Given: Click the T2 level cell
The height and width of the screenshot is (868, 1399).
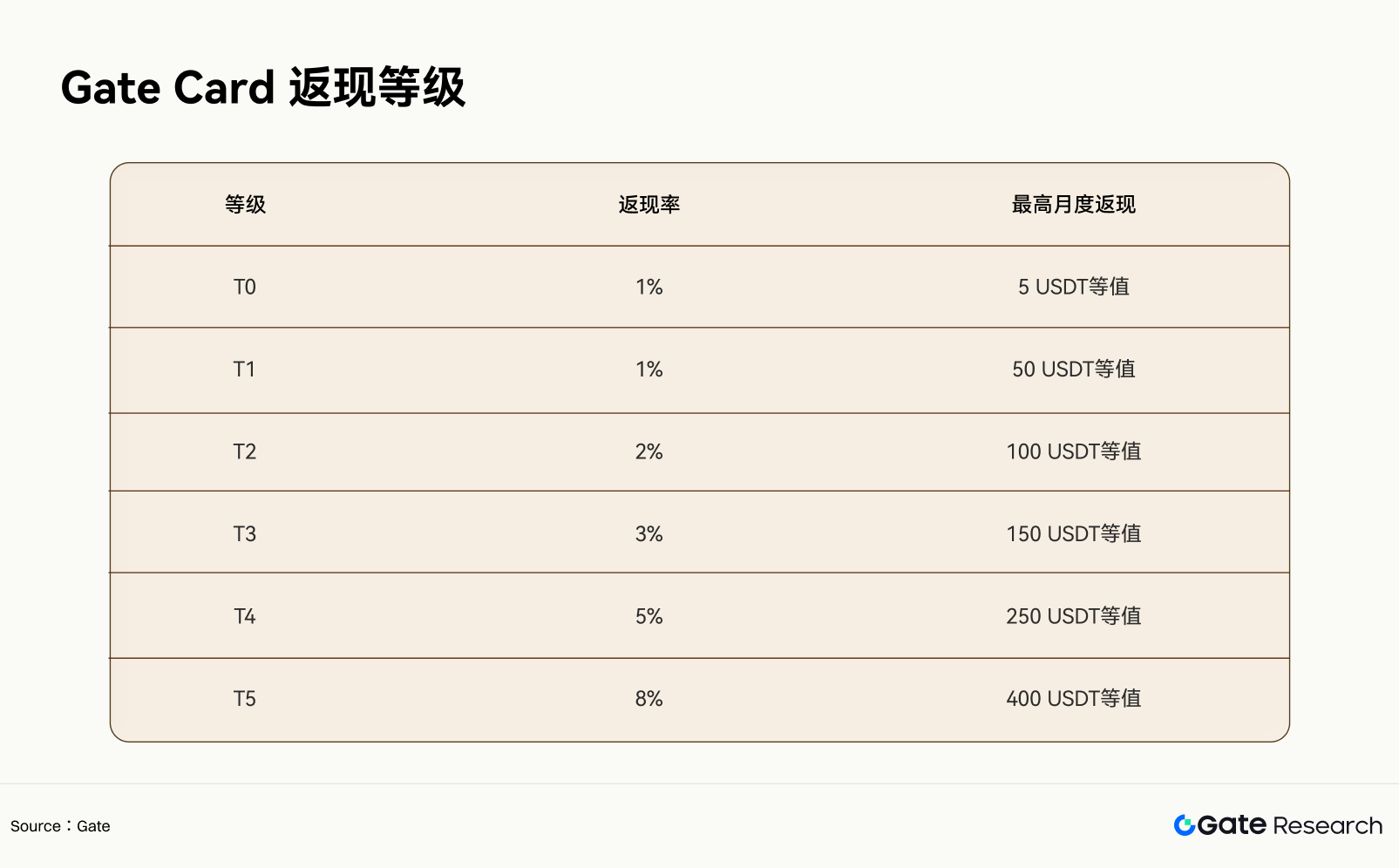Looking at the screenshot, I should click(245, 451).
